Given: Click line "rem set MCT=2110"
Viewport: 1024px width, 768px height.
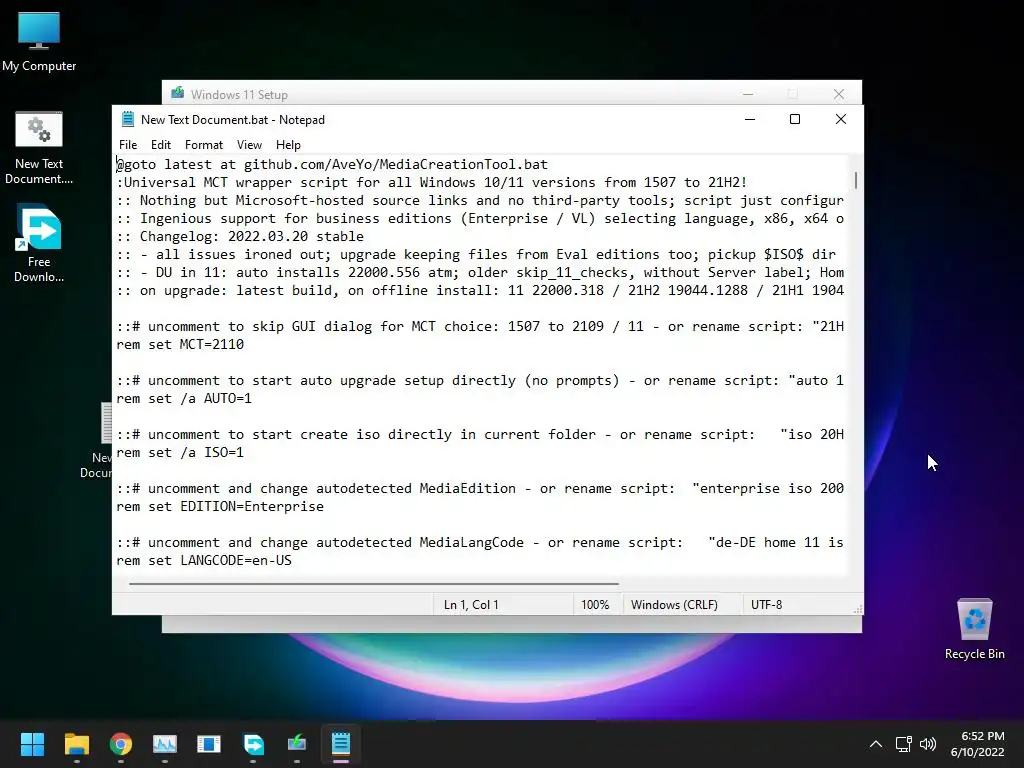Looking at the screenshot, I should tap(180, 345).
